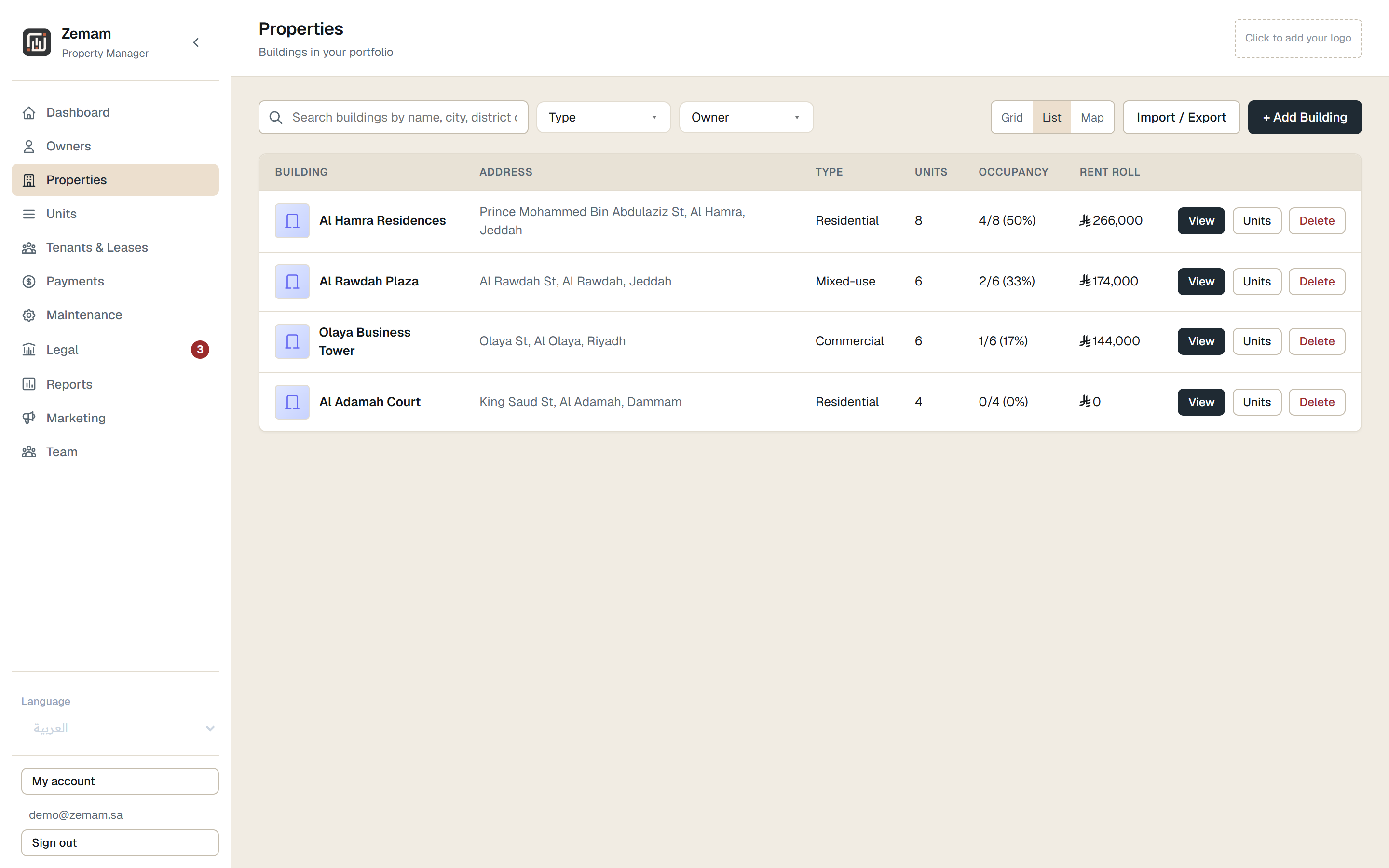Delete Al Hamra Residences
The height and width of the screenshot is (868, 1389).
tap(1317, 221)
